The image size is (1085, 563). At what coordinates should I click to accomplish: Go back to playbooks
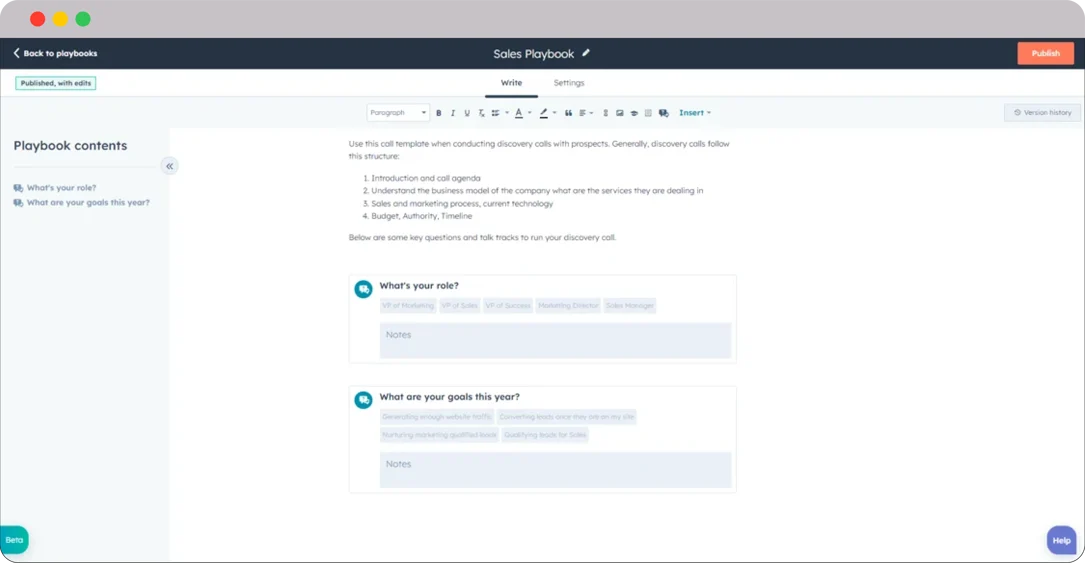tap(55, 53)
